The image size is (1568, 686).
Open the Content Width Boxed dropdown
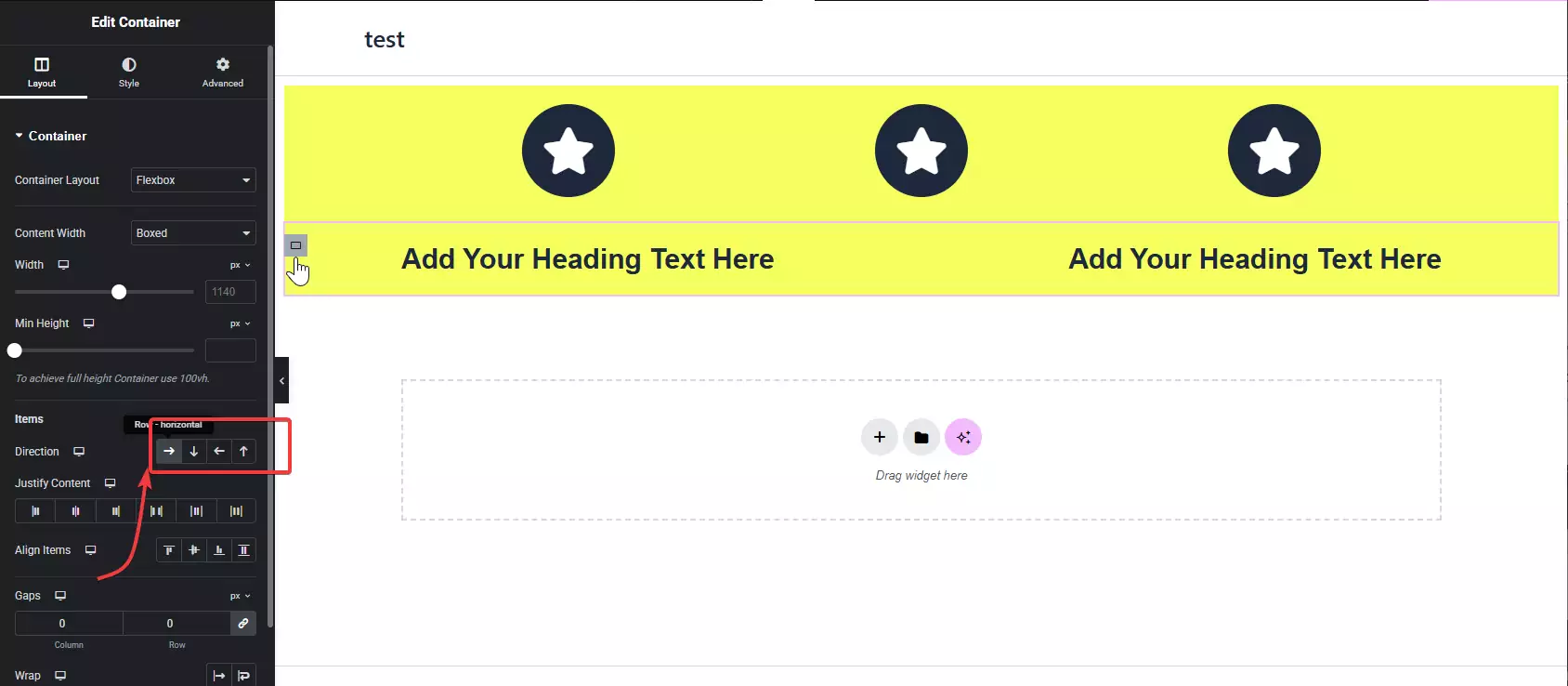[193, 233]
